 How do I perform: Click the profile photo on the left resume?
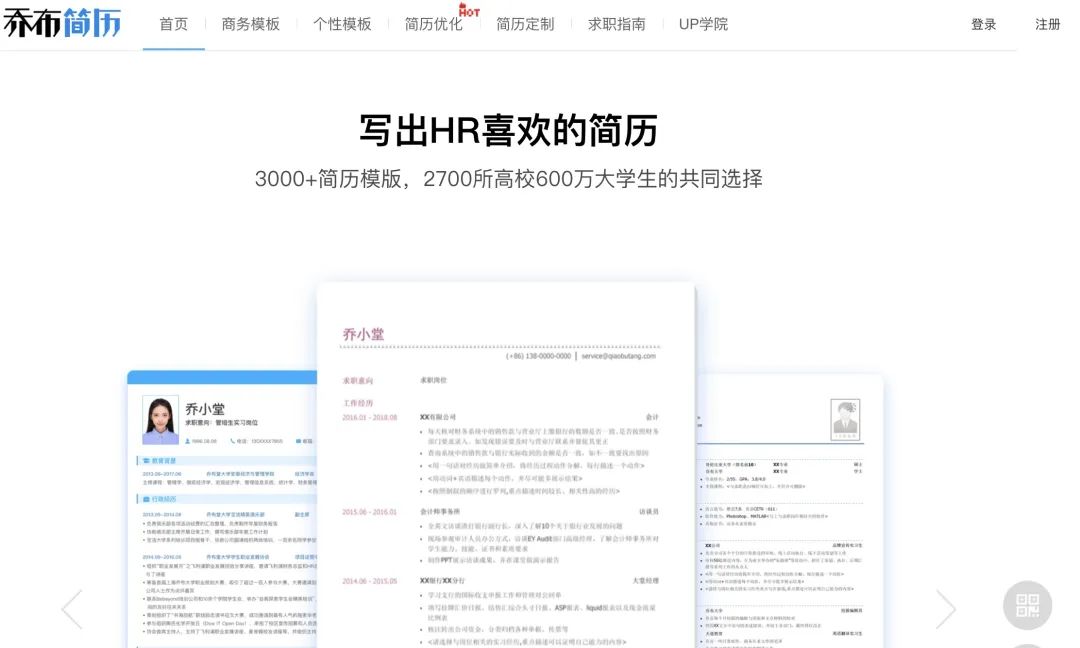tap(163, 421)
